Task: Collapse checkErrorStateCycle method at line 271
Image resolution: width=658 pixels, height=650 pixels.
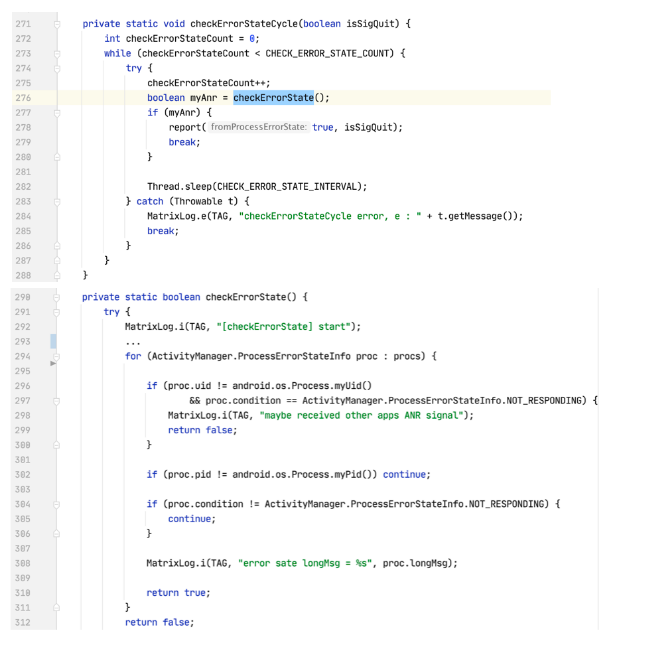Action: click(57, 24)
